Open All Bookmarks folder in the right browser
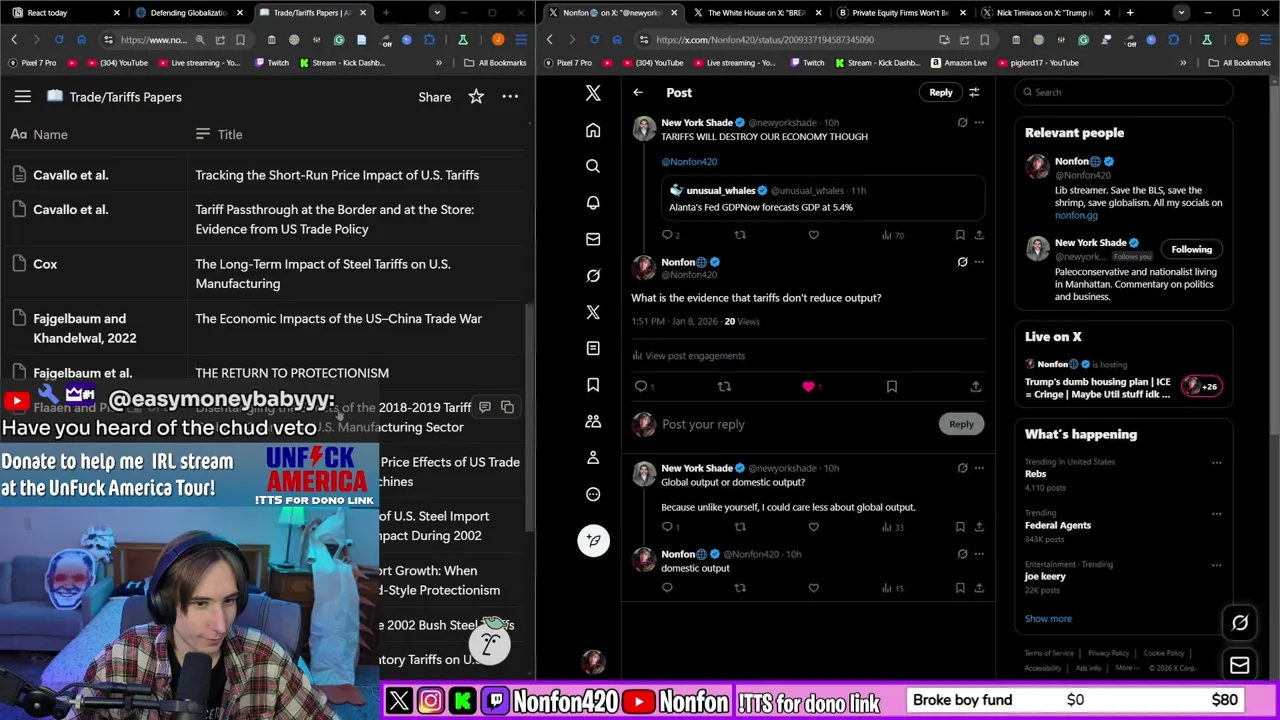Screen dimensions: 1280x720 1239,63
